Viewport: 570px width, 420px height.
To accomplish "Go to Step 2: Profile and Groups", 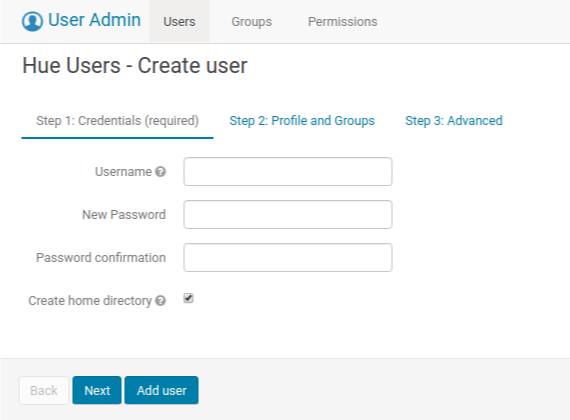I will pyautogui.click(x=302, y=121).
